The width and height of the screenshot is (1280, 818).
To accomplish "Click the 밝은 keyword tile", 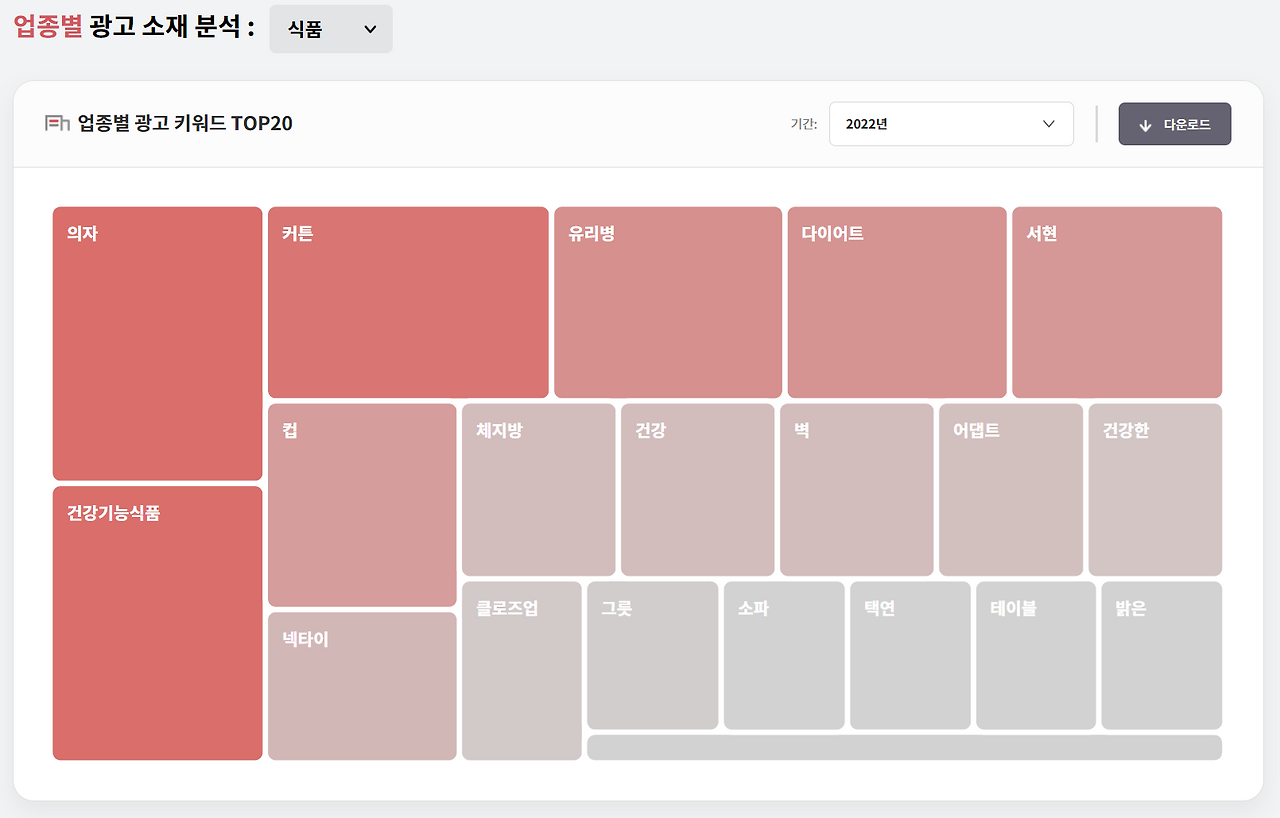I will 1161,655.
